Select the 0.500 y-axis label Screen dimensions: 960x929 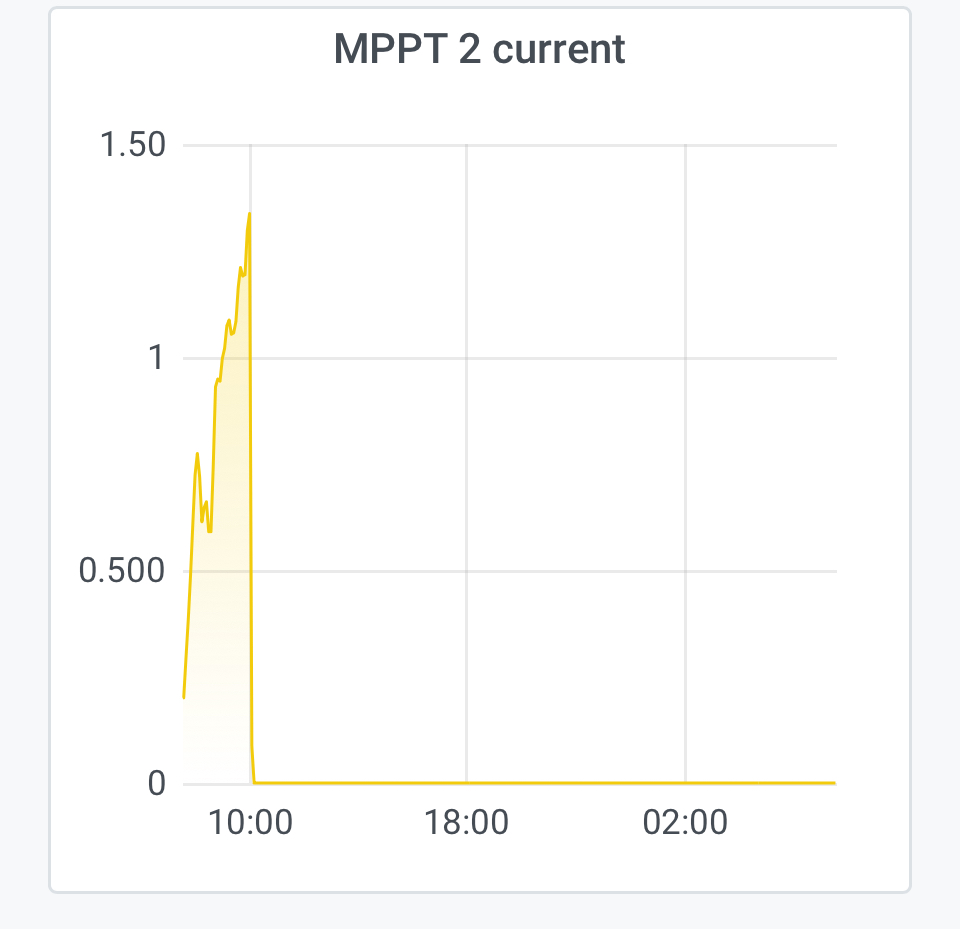click(x=122, y=571)
